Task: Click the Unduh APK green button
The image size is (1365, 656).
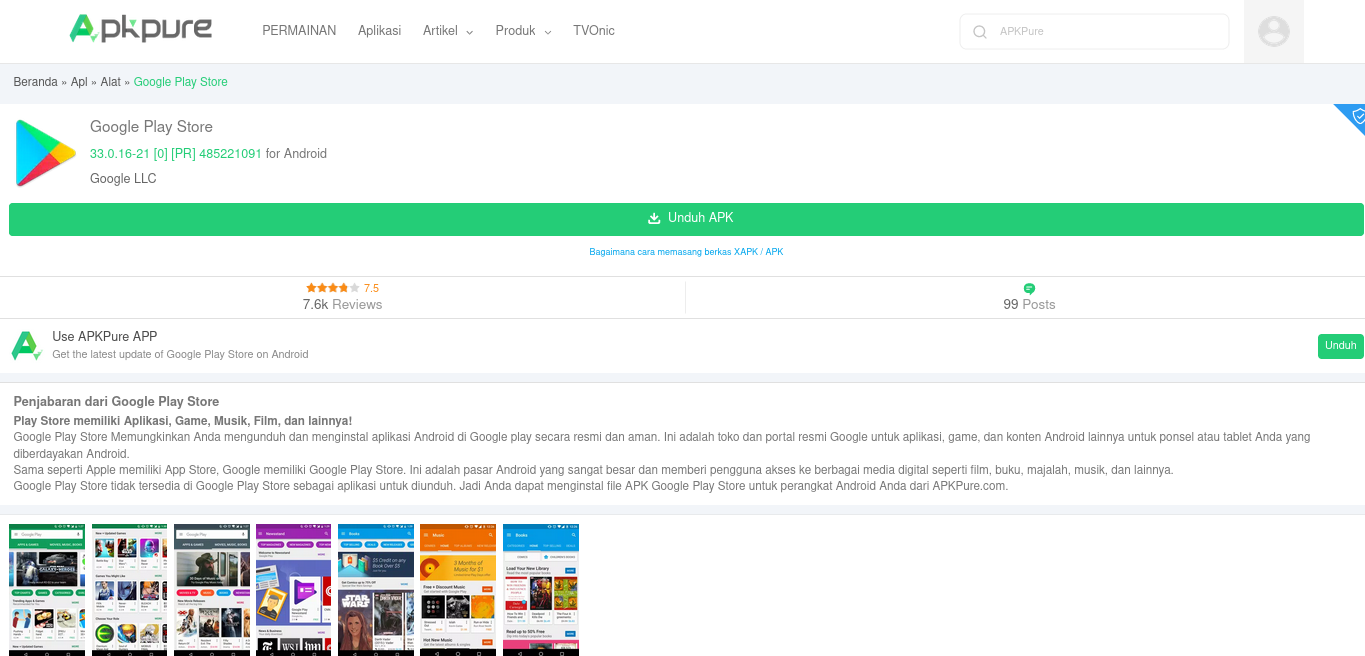Action: pyautogui.click(x=686, y=219)
